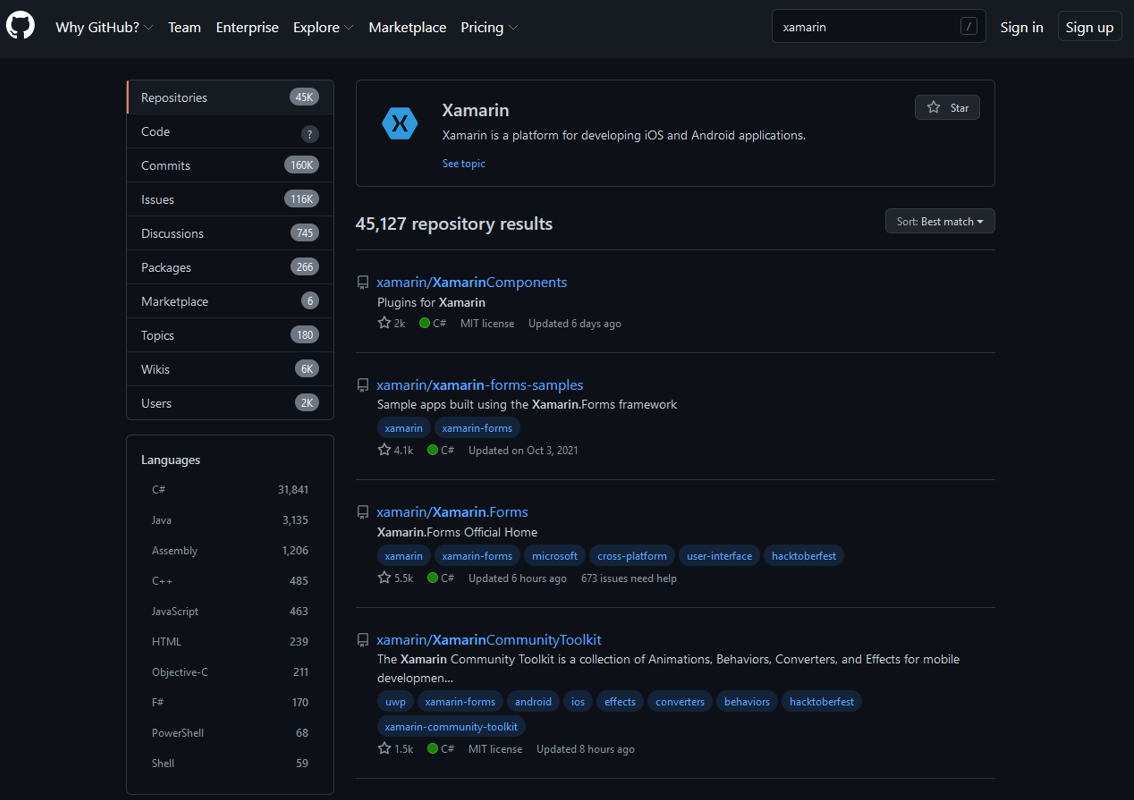Click the behaviors topic tag

pyautogui.click(x=747, y=702)
